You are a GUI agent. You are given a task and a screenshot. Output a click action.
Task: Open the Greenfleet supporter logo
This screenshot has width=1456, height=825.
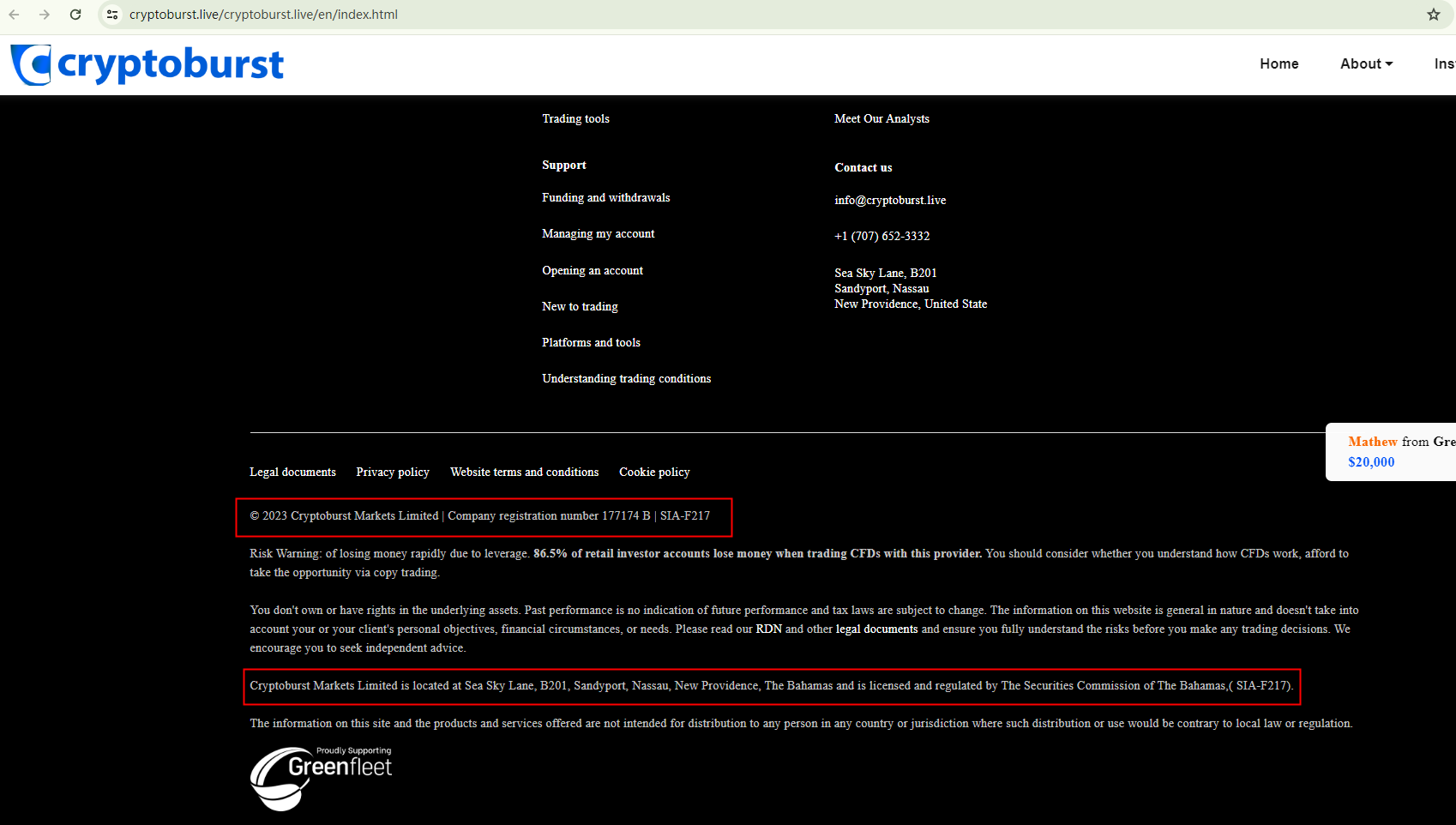tap(321, 778)
